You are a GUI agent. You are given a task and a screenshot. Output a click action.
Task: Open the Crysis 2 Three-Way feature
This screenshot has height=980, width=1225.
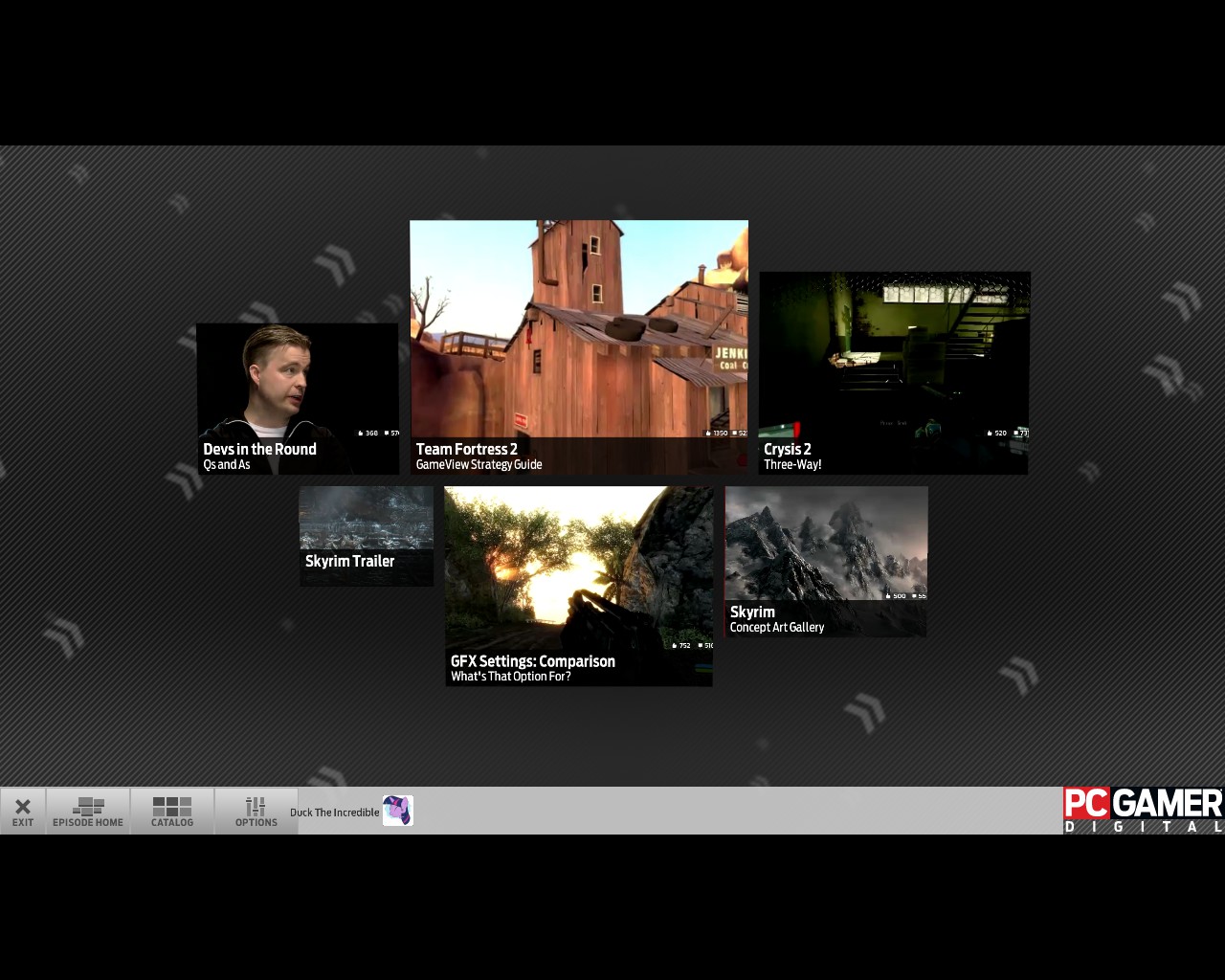[894, 373]
